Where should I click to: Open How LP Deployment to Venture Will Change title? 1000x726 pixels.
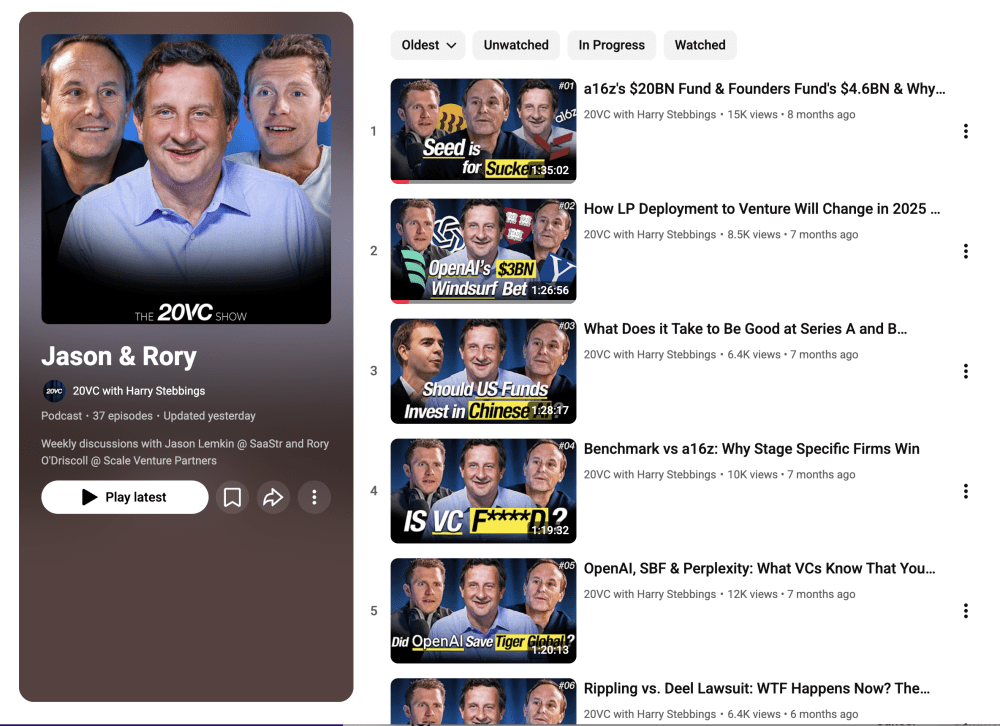click(x=761, y=209)
